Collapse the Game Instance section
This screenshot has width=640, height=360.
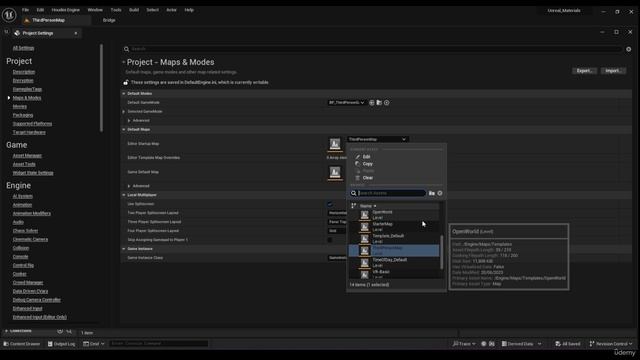click(124, 249)
